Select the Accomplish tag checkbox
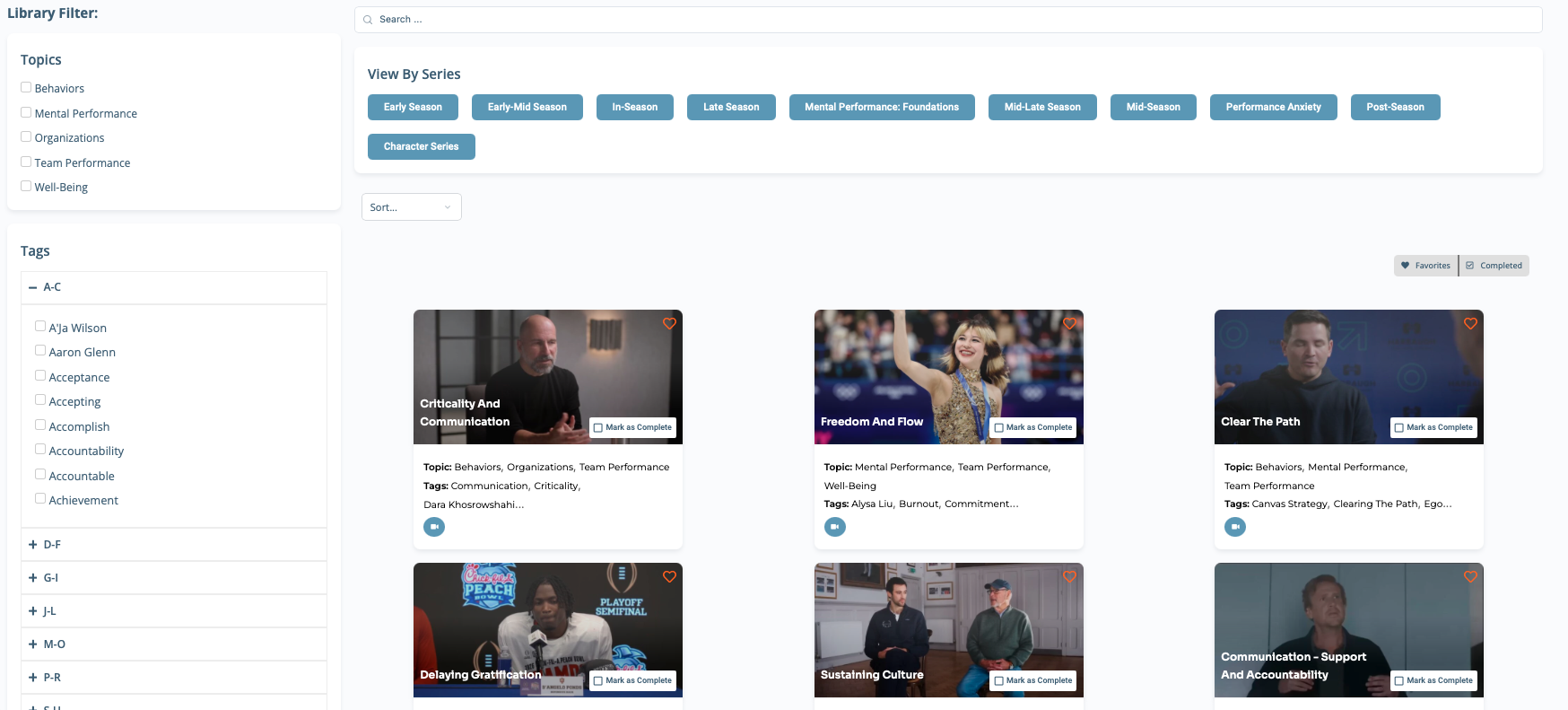The width and height of the screenshot is (1568, 710). click(40, 425)
